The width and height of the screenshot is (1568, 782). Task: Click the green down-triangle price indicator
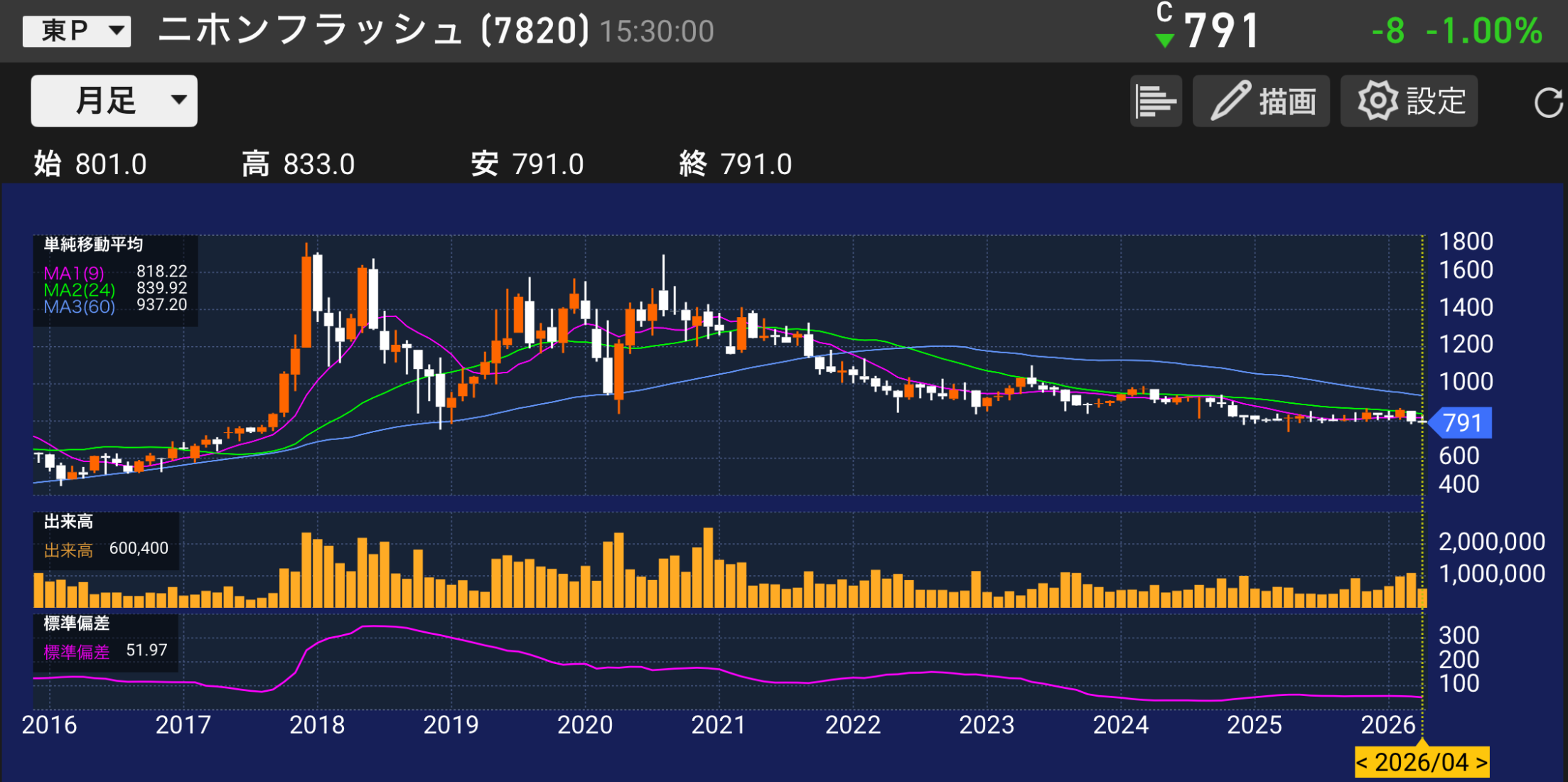1164,41
